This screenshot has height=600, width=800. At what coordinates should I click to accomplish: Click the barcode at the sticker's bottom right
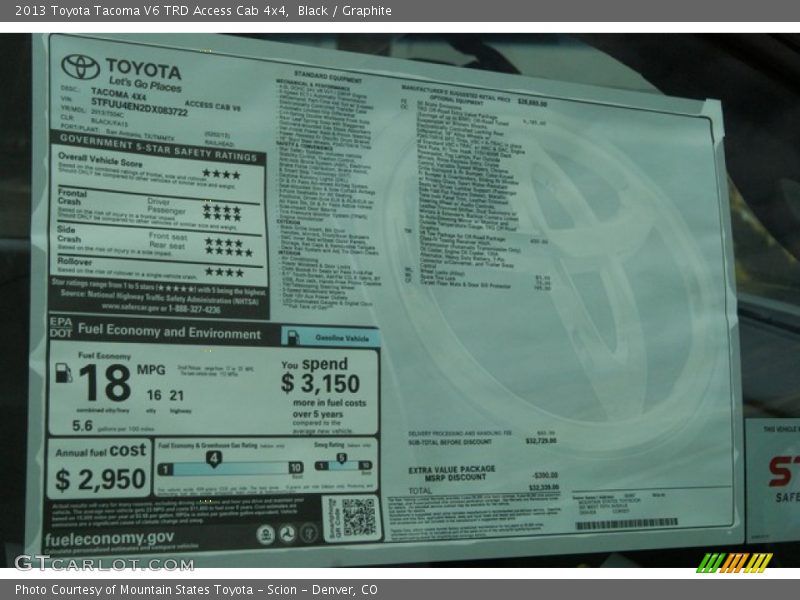point(627,523)
